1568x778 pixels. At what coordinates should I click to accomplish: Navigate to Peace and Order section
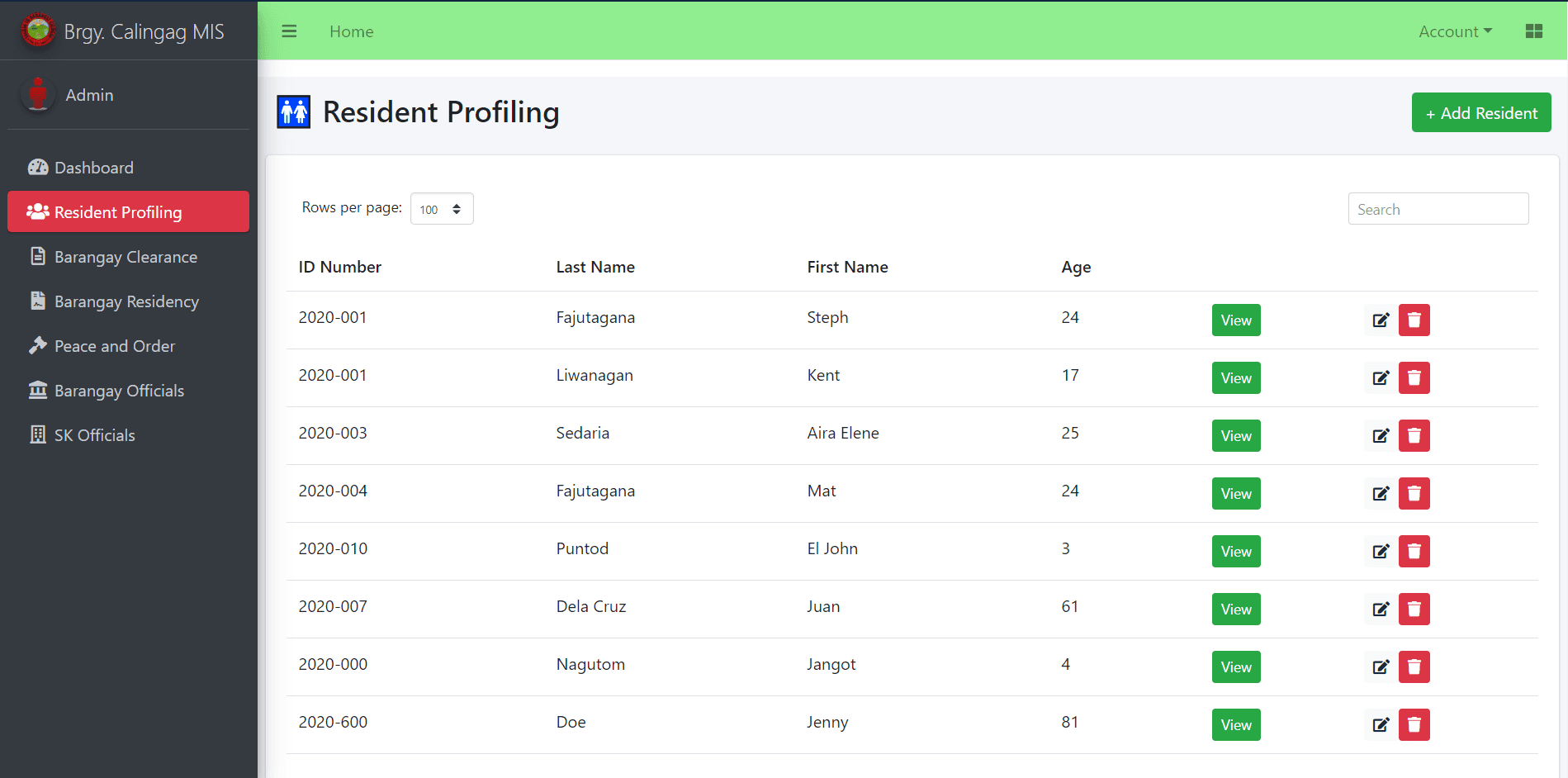(x=114, y=346)
